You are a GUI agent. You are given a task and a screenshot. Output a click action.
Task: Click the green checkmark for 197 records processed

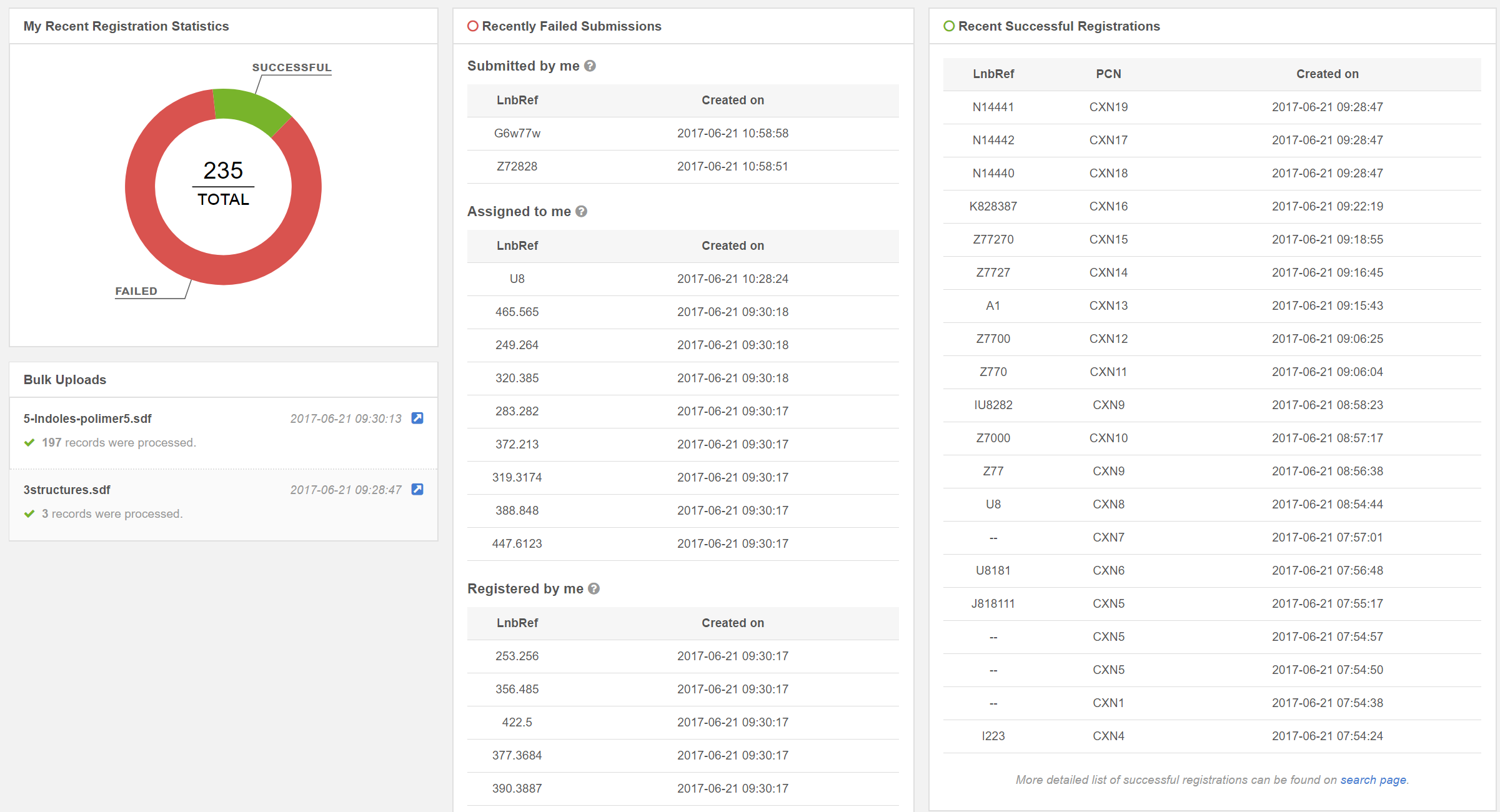[29, 442]
